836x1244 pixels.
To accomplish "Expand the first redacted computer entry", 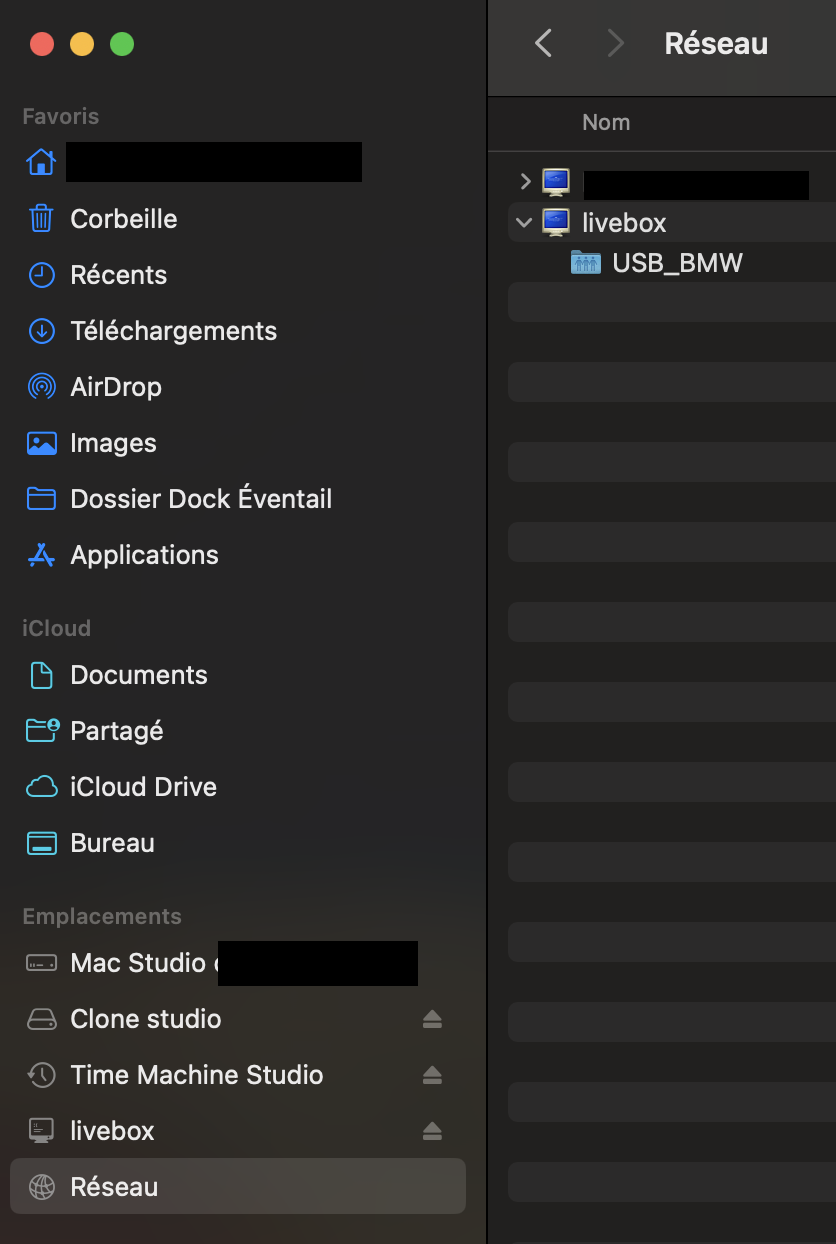I will [x=525, y=182].
